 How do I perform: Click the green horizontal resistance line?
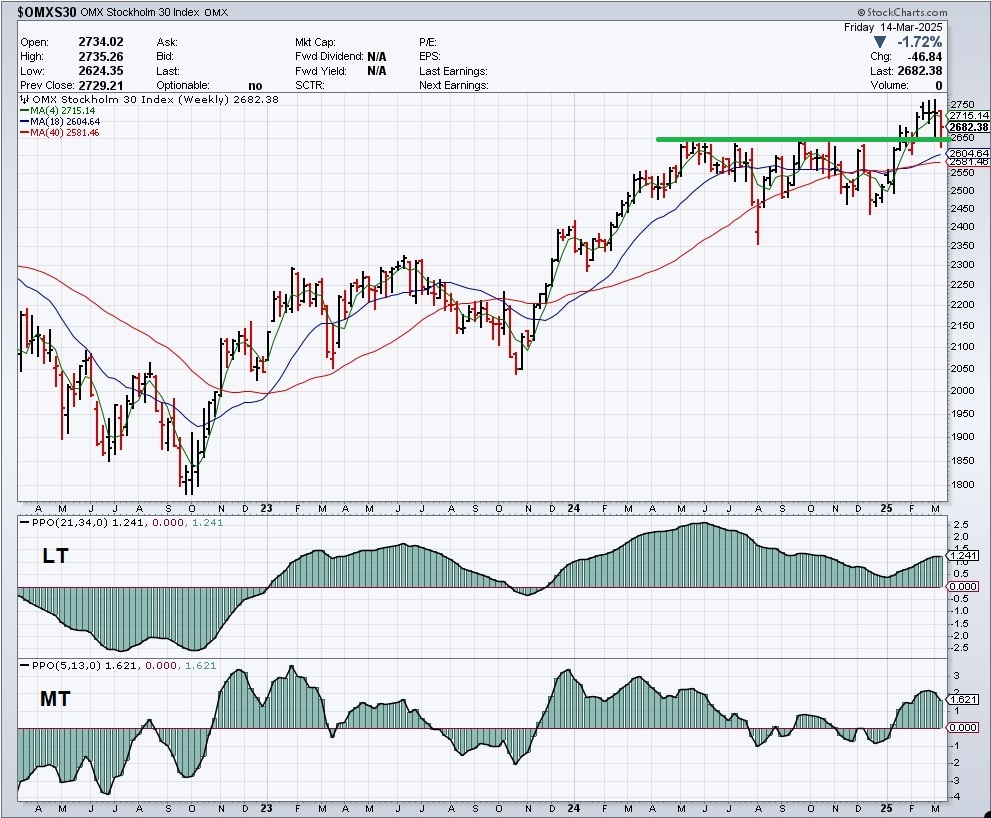(803, 139)
